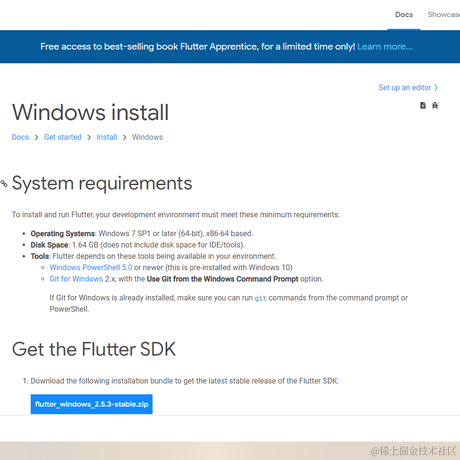Open the Docs navigation tab

tap(404, 15)
